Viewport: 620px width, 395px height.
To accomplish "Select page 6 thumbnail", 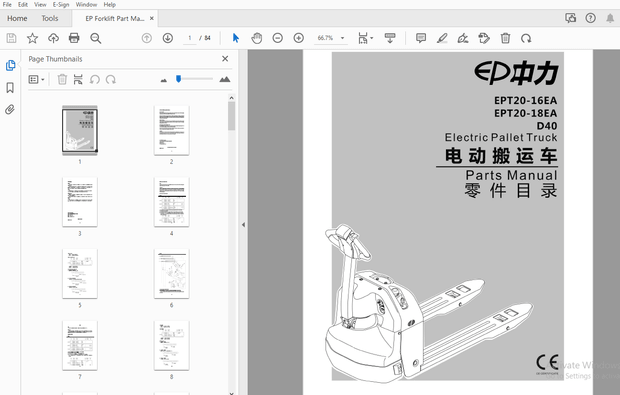I will click(172, 274).
